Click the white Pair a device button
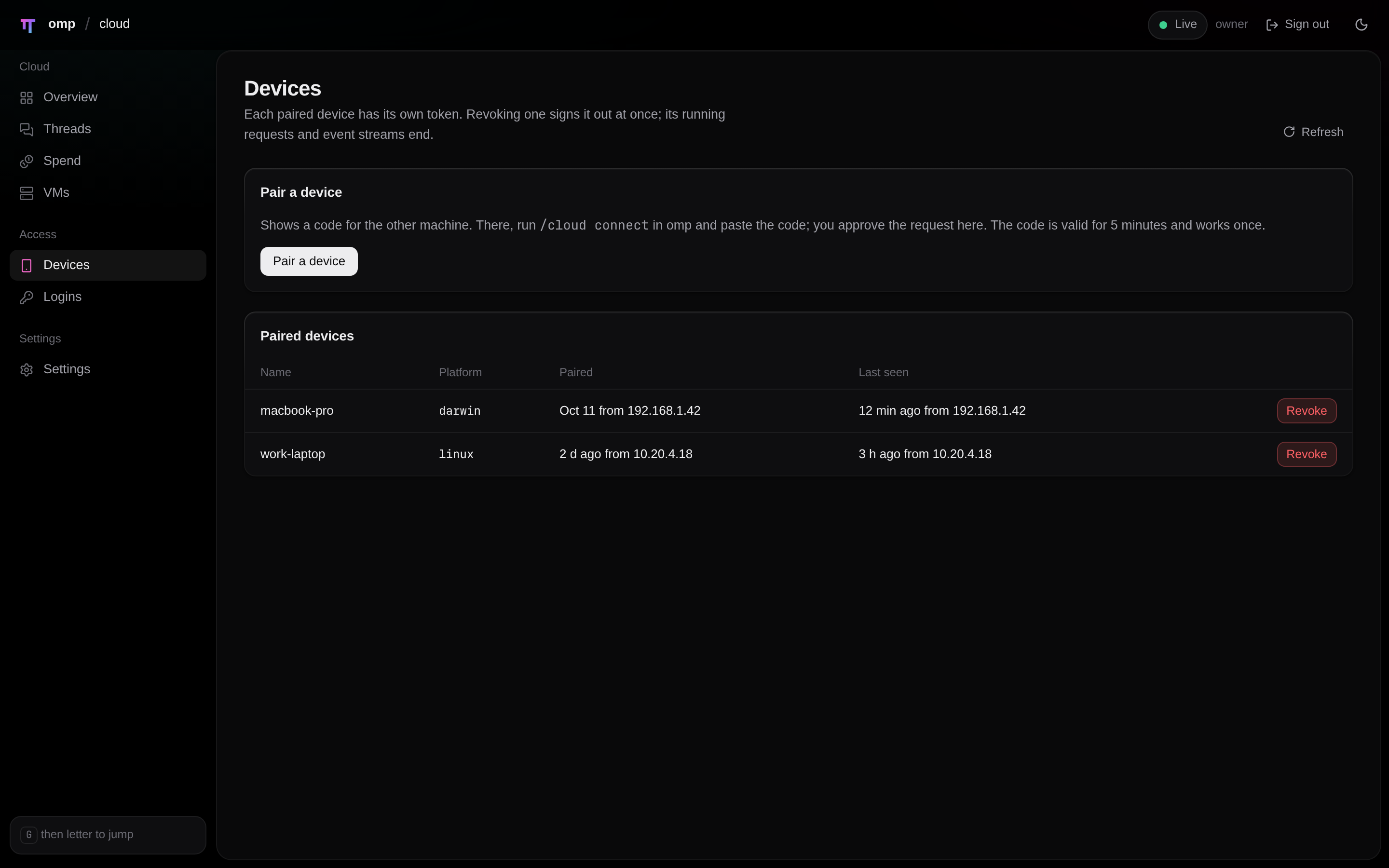Screen dimensions: 1389x868 tap(309, 261)
